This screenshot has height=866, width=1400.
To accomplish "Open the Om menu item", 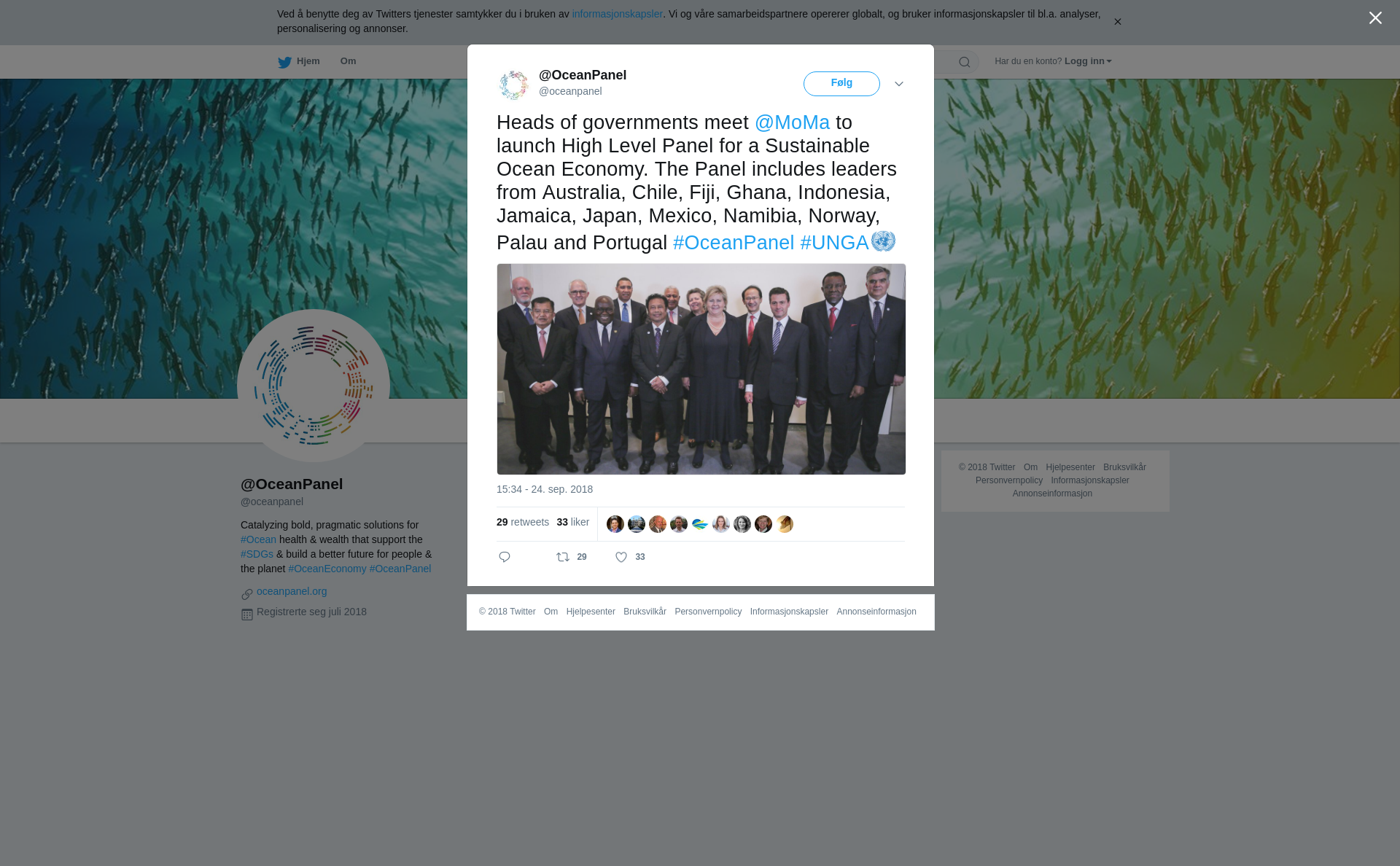I will click(x=348, y=61).
